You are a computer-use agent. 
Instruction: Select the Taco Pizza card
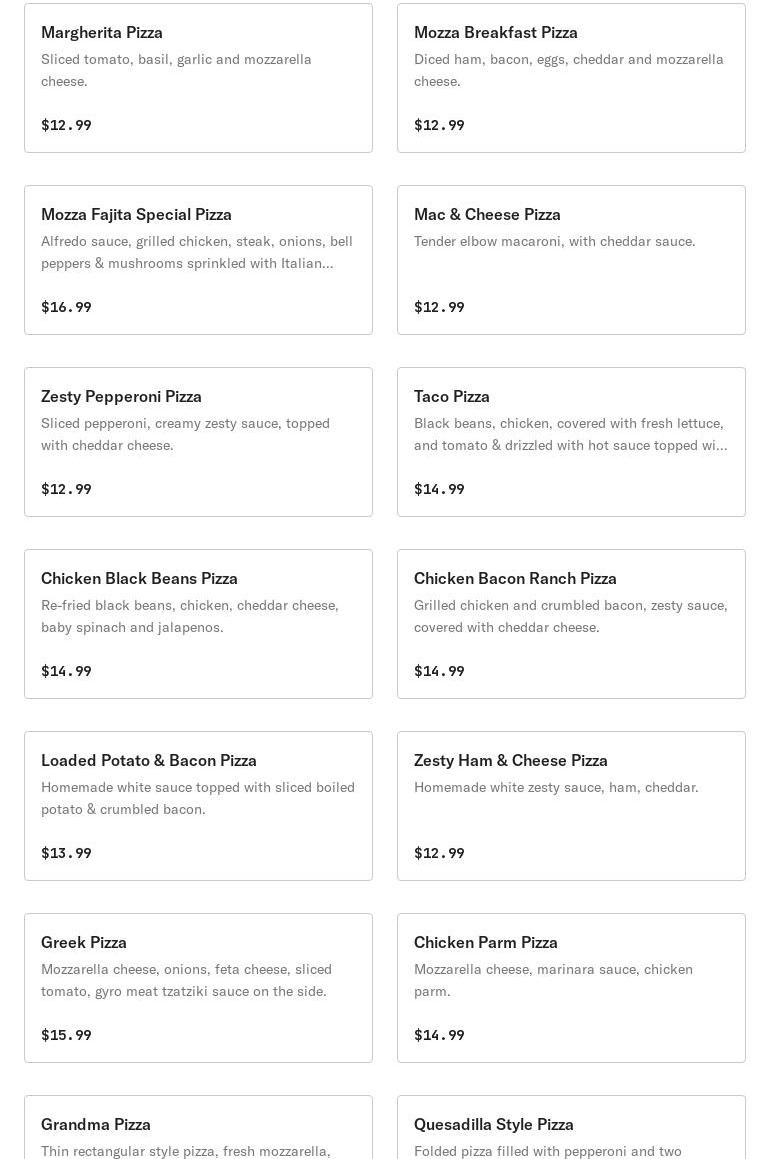tap(571, 442)
